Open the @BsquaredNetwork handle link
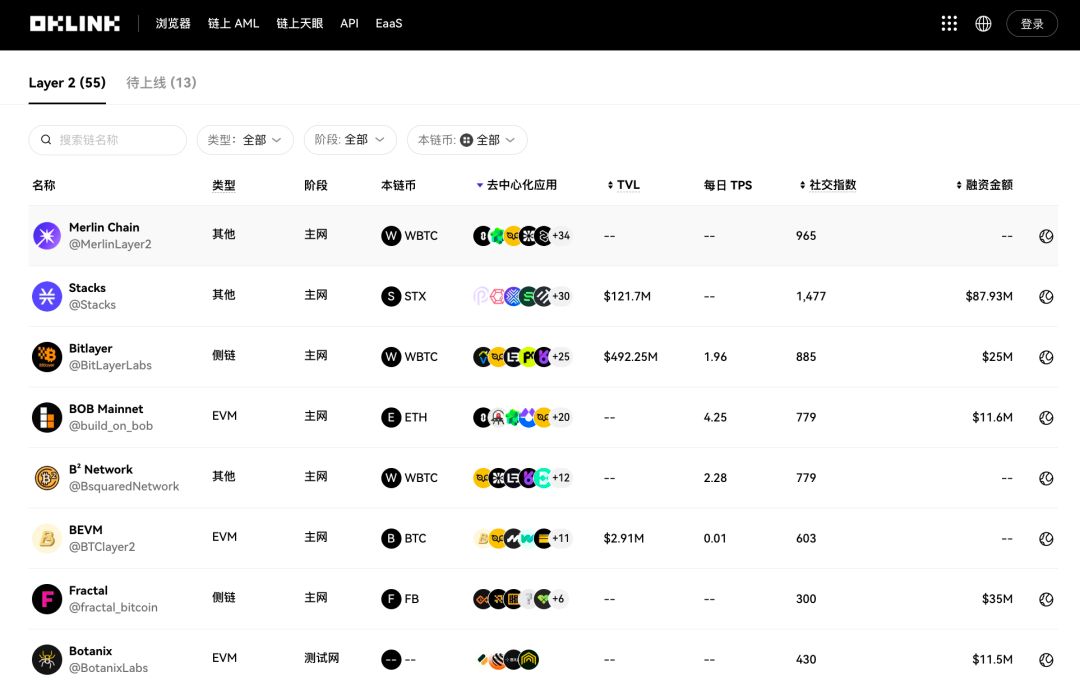Image resolution: width=1080 pixels, height=686 pixels. coord(124,487)
